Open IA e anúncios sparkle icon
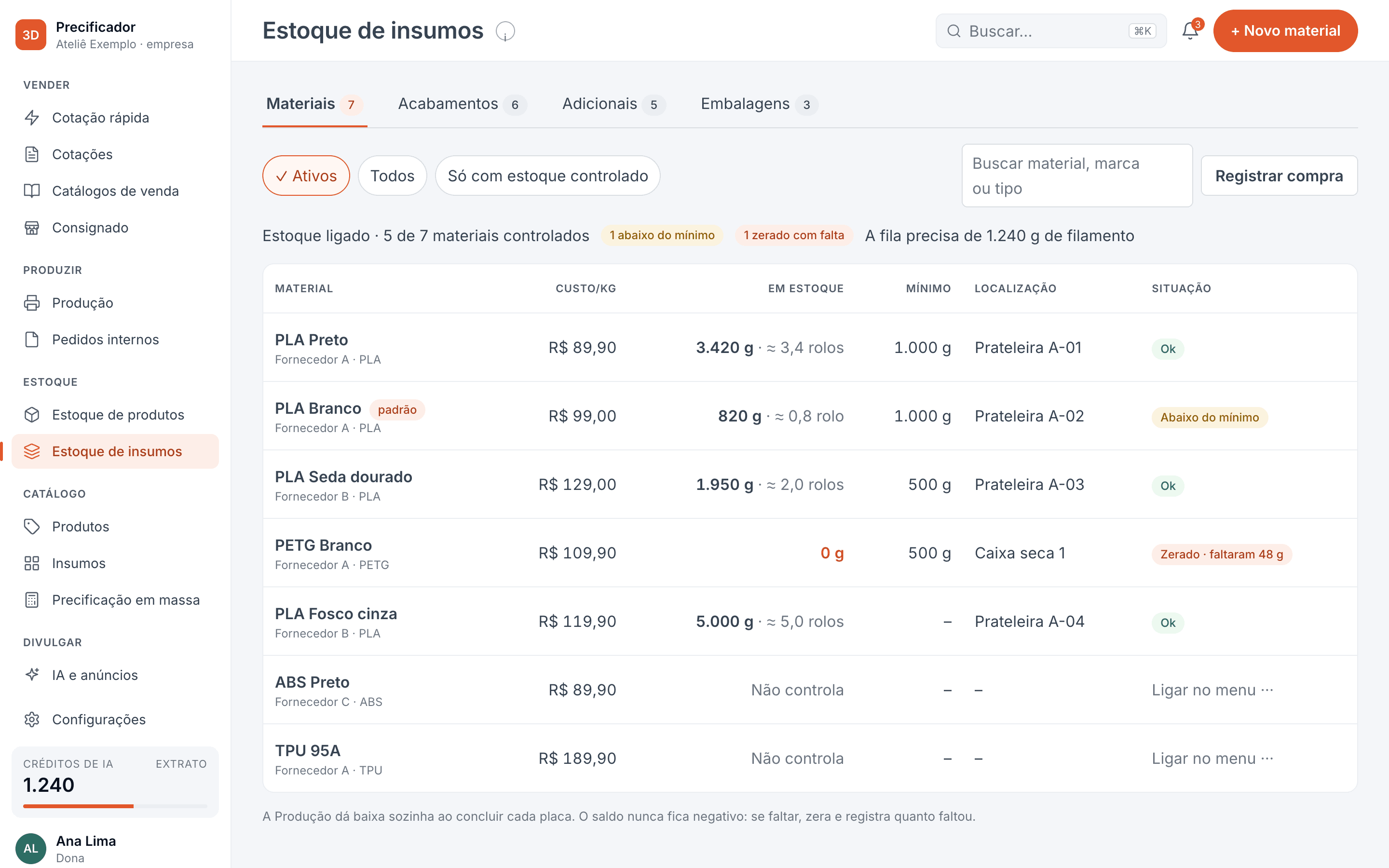This screenshot has width=1389, height=868. (x=31, y=675)
